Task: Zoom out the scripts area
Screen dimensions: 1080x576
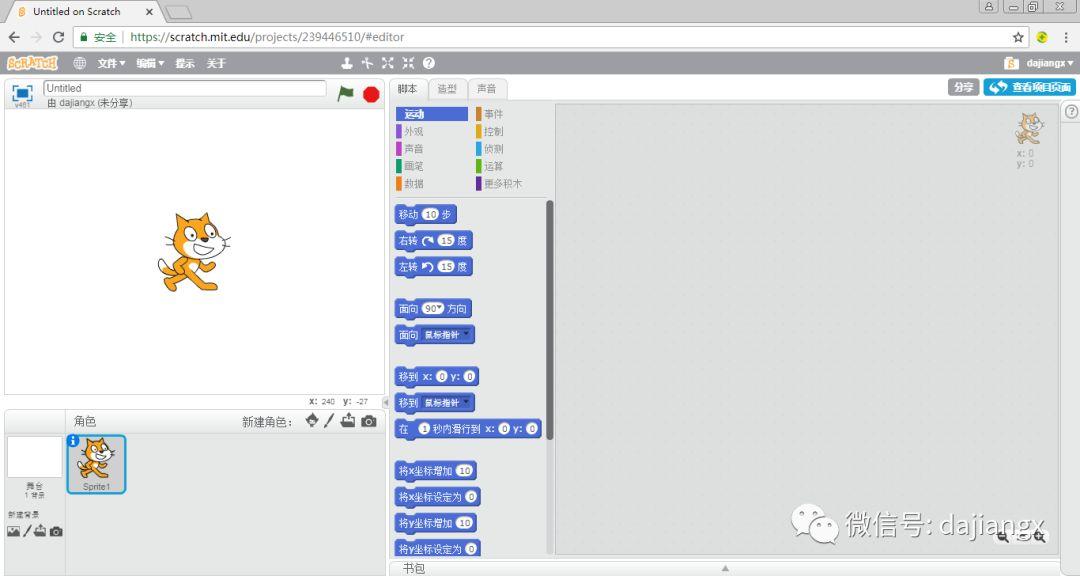Action: pos(1002,536)
